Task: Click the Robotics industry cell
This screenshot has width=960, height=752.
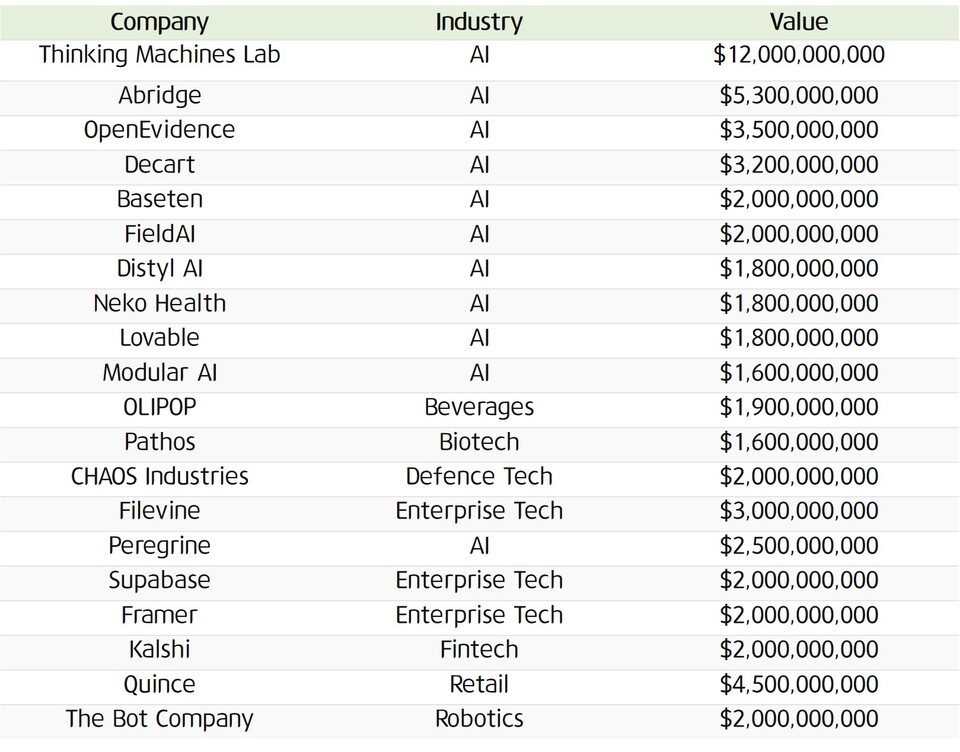Action: point(479,718)
